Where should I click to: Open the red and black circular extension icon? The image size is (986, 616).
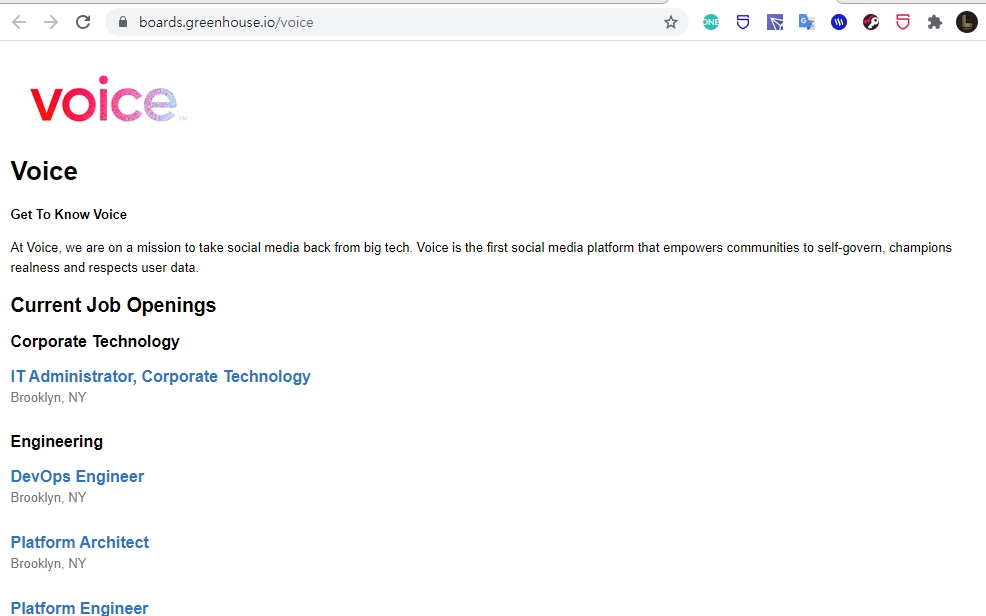click(x=871, y=23)
